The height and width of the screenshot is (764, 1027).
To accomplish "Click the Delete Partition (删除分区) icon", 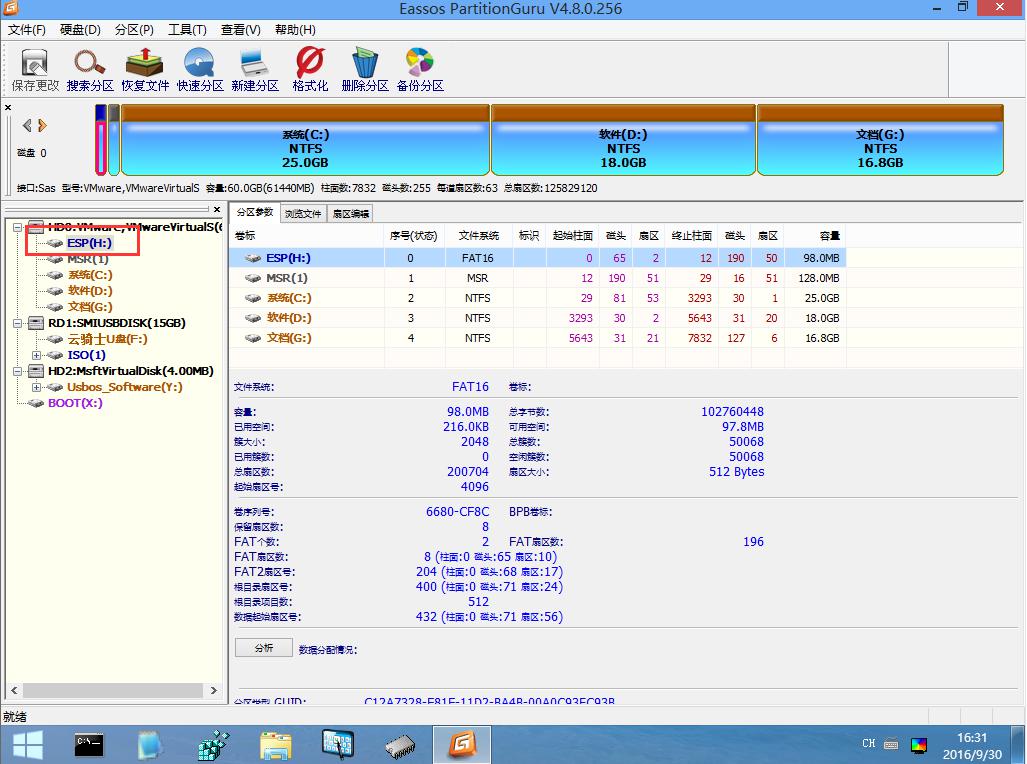I will (365, 69).
